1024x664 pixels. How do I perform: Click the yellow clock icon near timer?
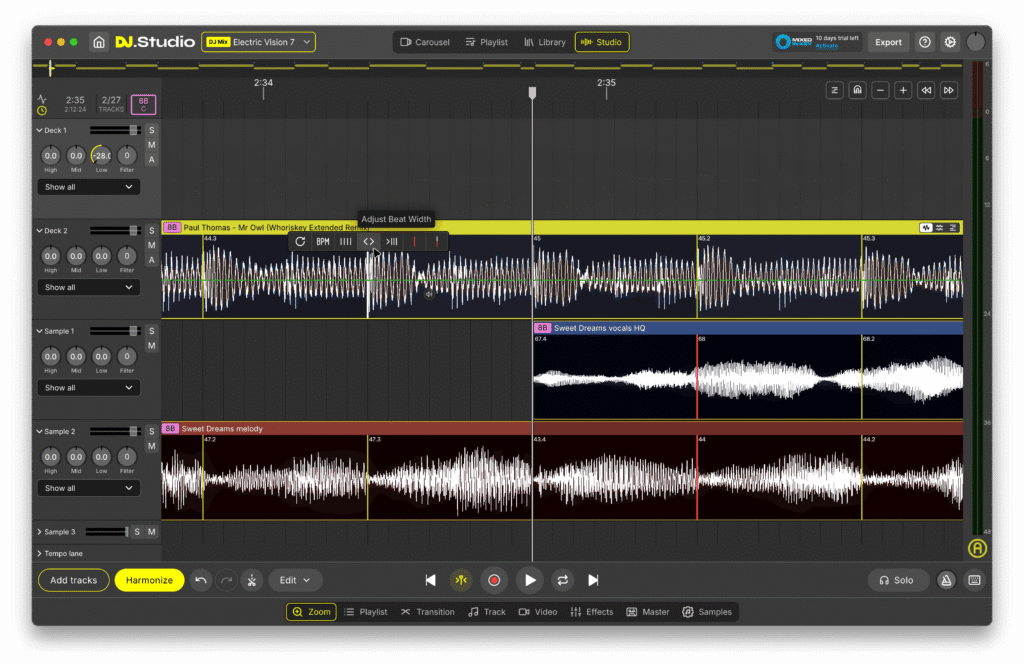pos(42,110)
